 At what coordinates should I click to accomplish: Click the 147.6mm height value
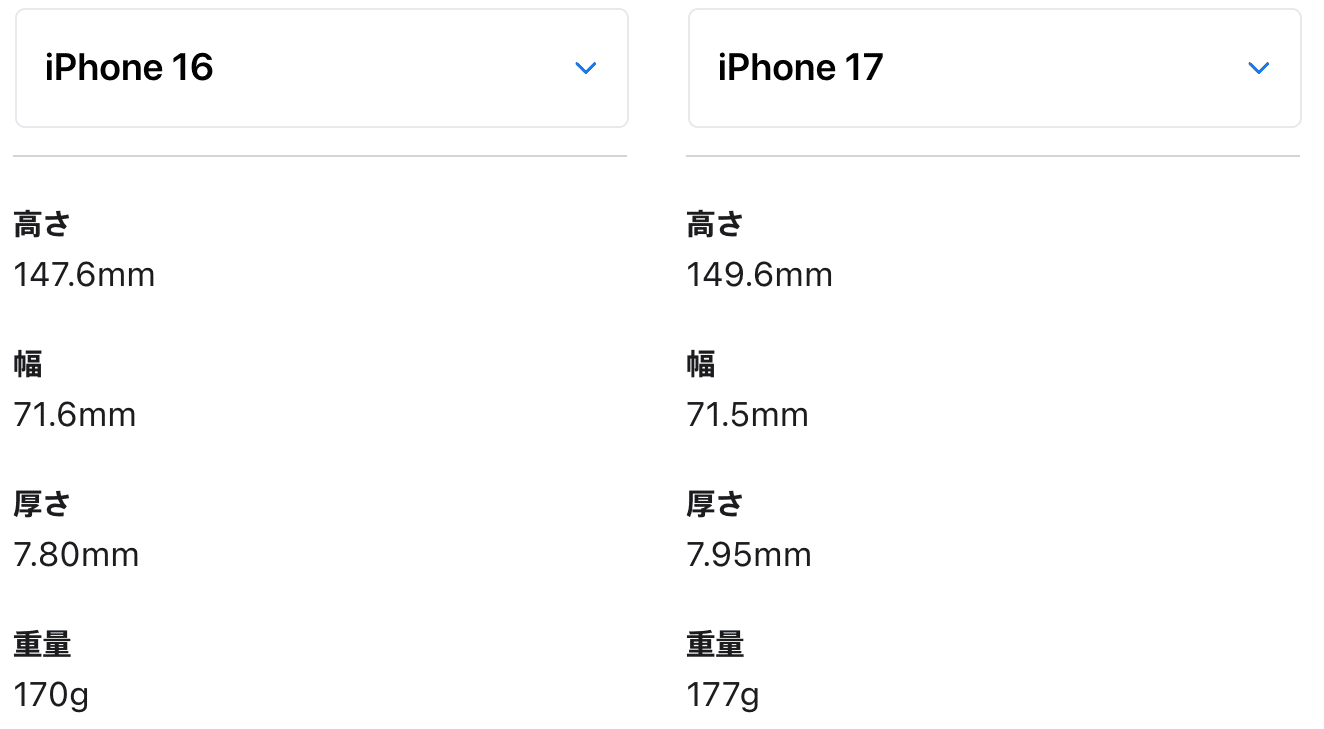coord(85,275)
